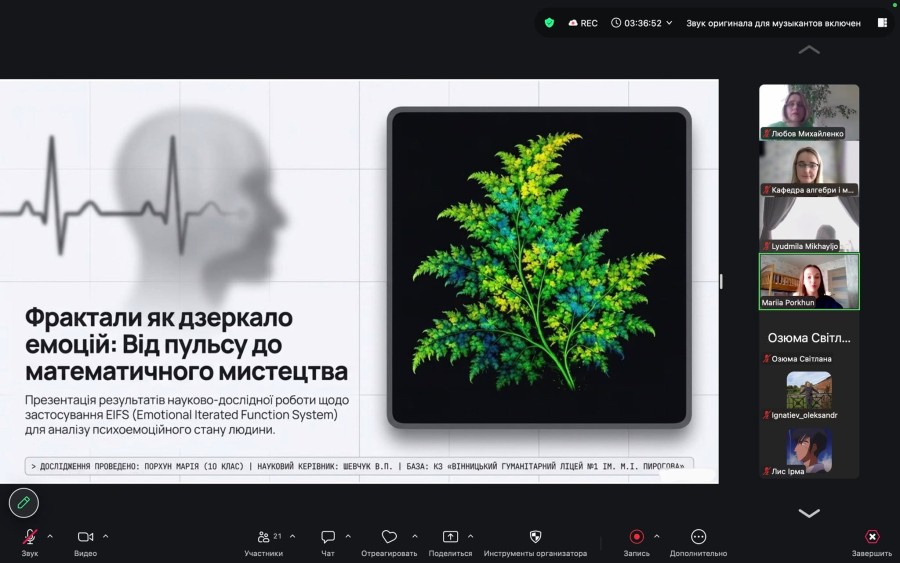Expand the arrow beside Отреагировать

[x=414, y=537]
